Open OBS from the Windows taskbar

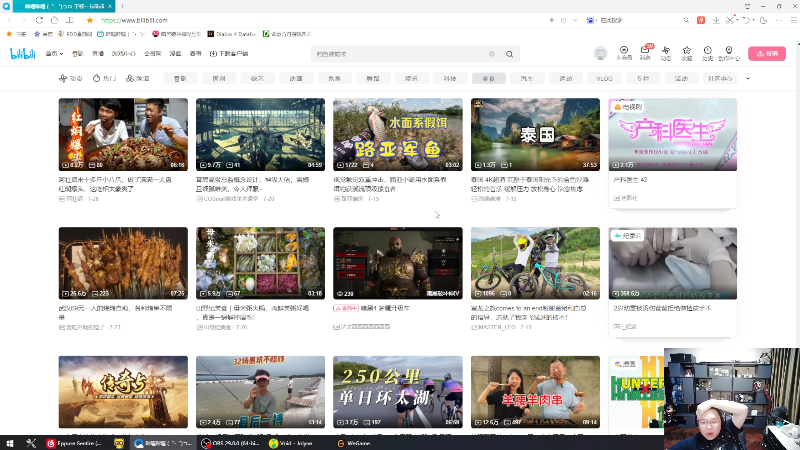coord(231,443)
